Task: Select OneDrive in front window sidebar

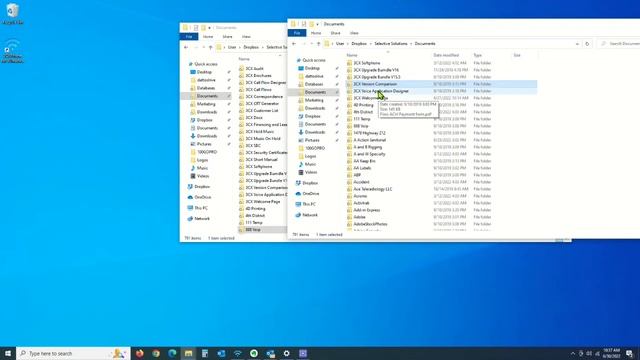Action: click(311, 193)
